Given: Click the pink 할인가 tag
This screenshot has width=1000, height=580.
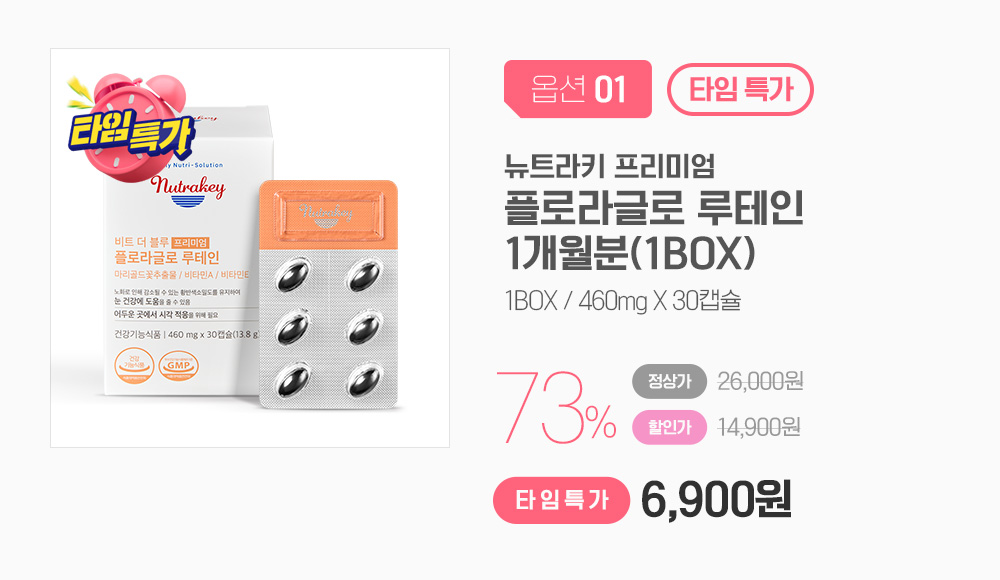Looking at the screenshot, I should tap(670, 427).
